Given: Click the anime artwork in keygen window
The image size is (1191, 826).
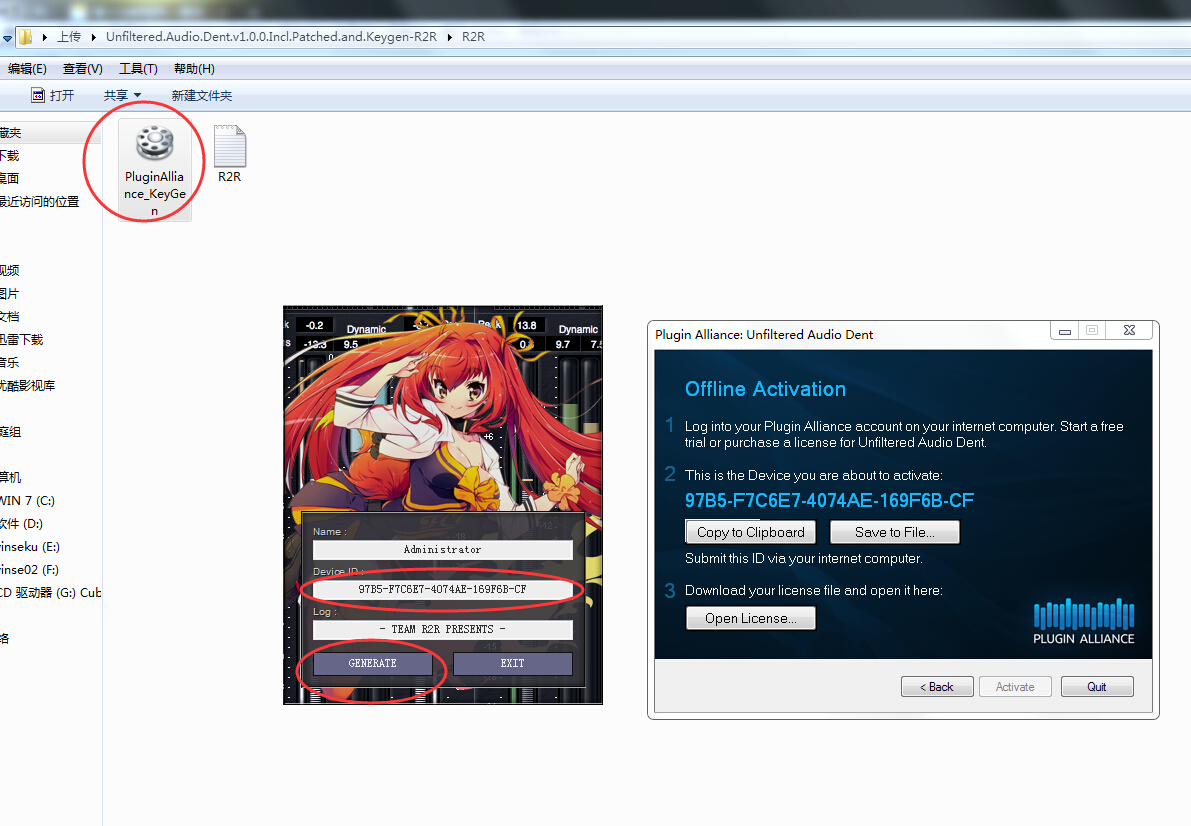Looking at the screenshot, I should click(x=443, y=410).
